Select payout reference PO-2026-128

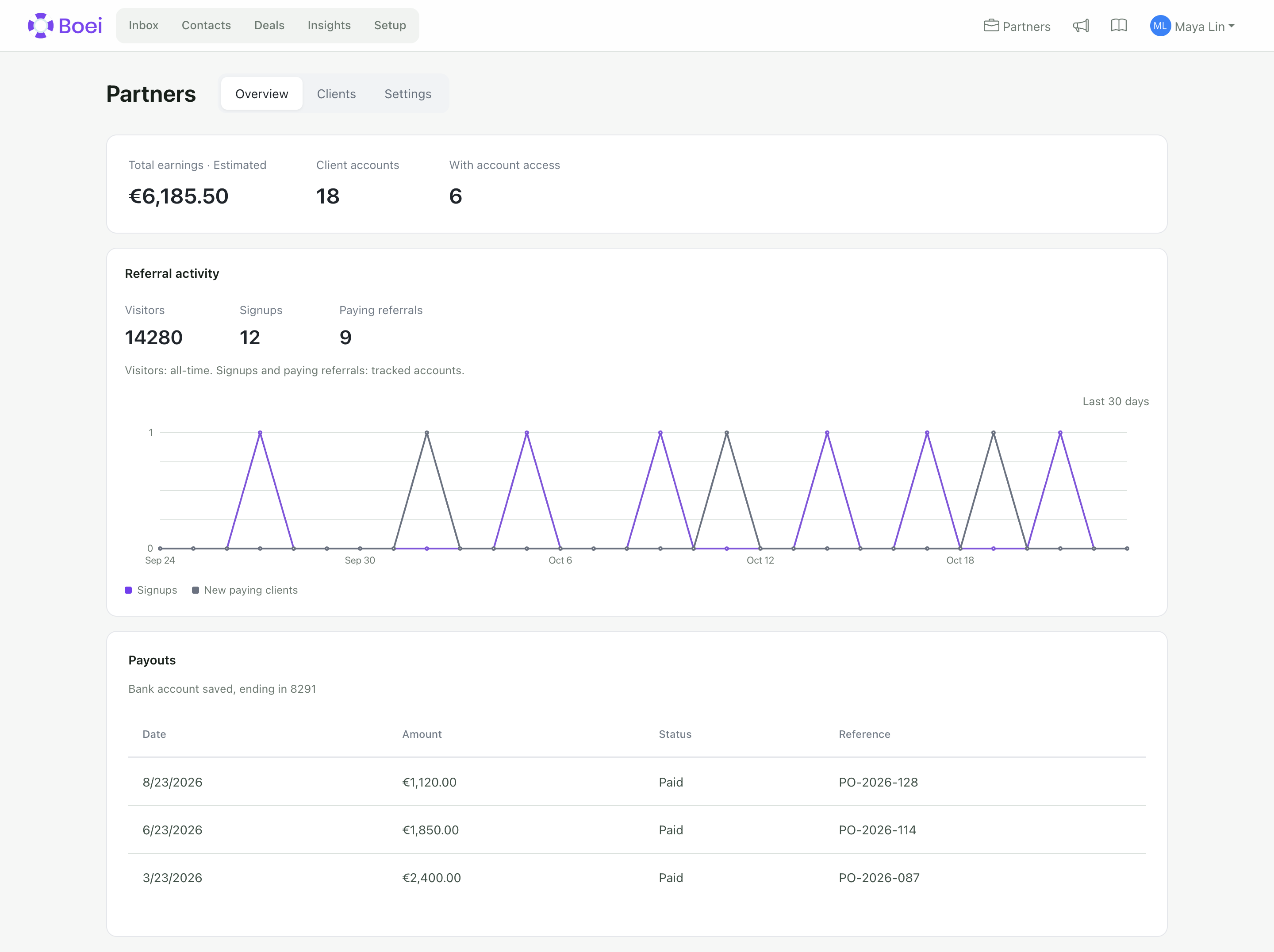point(879,782)
